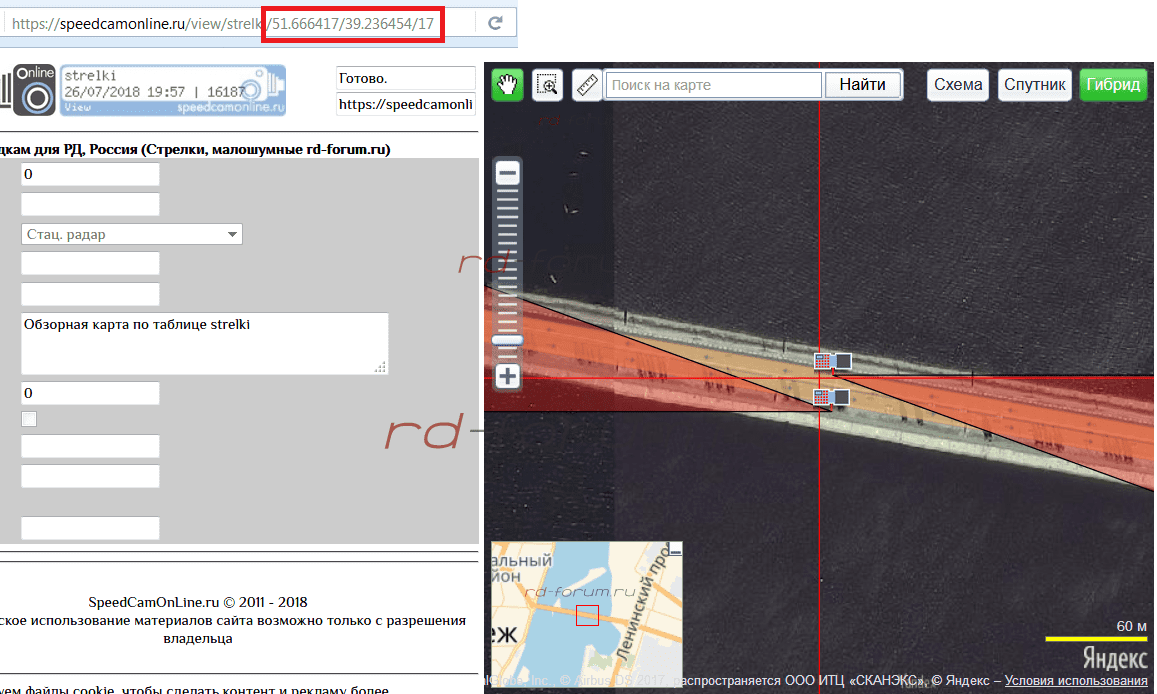Select the ruler distance measurement tool
Screen dimensions: 1157x694
click(587, 85)
